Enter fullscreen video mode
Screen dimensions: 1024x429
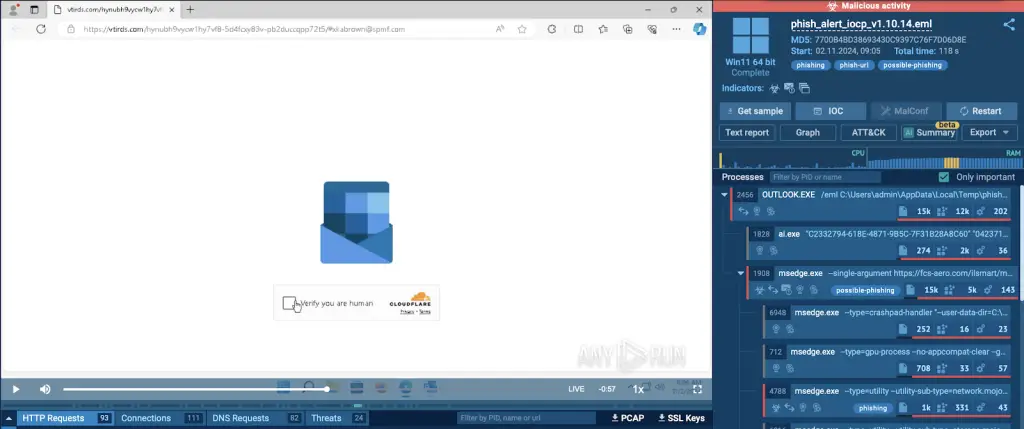point(697,389)
